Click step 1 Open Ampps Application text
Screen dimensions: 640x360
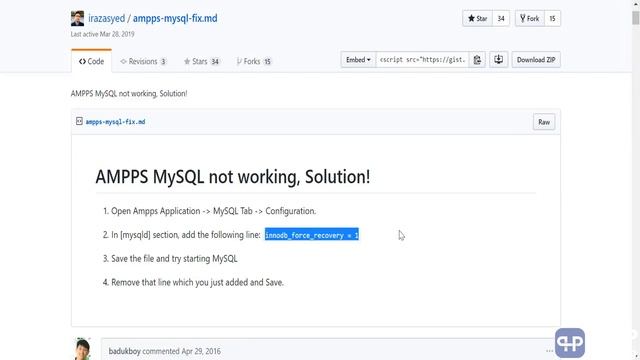[x=213, y=211]
